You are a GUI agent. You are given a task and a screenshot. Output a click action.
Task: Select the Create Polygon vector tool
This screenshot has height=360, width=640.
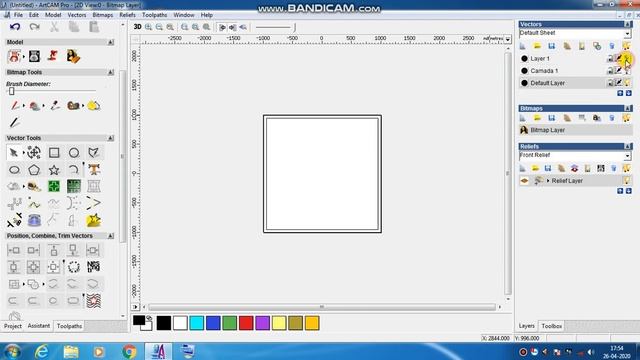click(34, 169)
